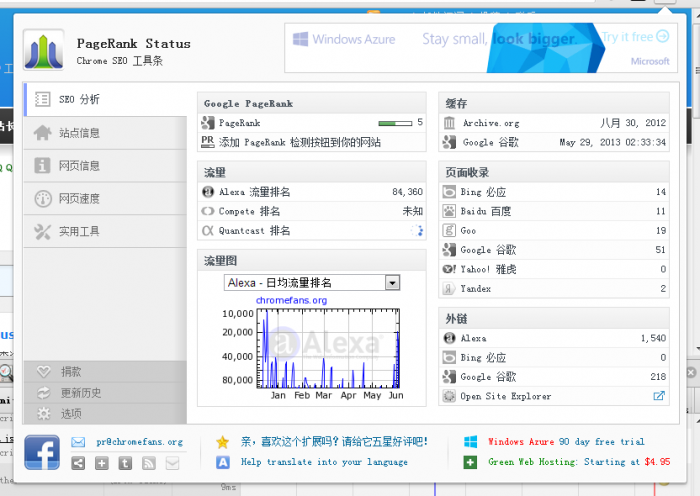Click the gear icon beside 选项

coord(44,414)
